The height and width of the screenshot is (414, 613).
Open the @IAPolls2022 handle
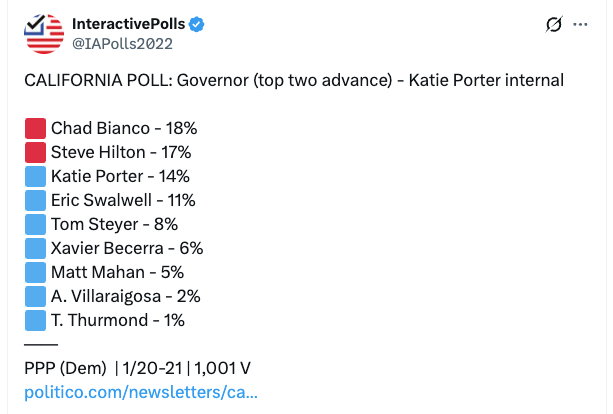pyautogui.click(x=123, y=43)
